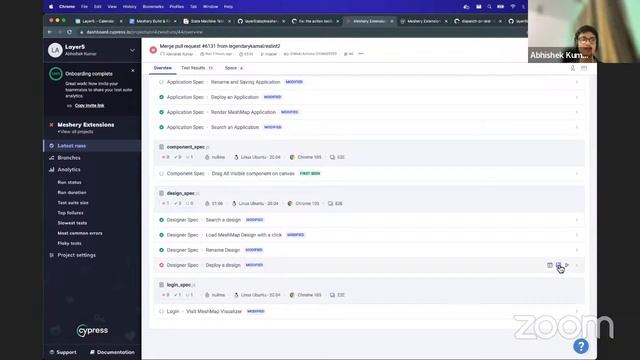The width and height of the screenshot is (640, 360).
Task: Click the LA organization avatar
Action: click(55, 50)
